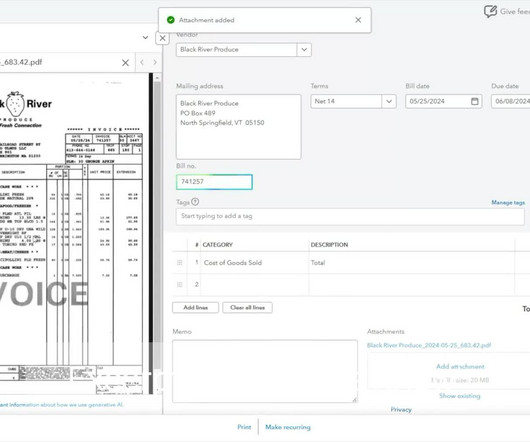Expand the chevron above the attachment preview

(145, 37)
